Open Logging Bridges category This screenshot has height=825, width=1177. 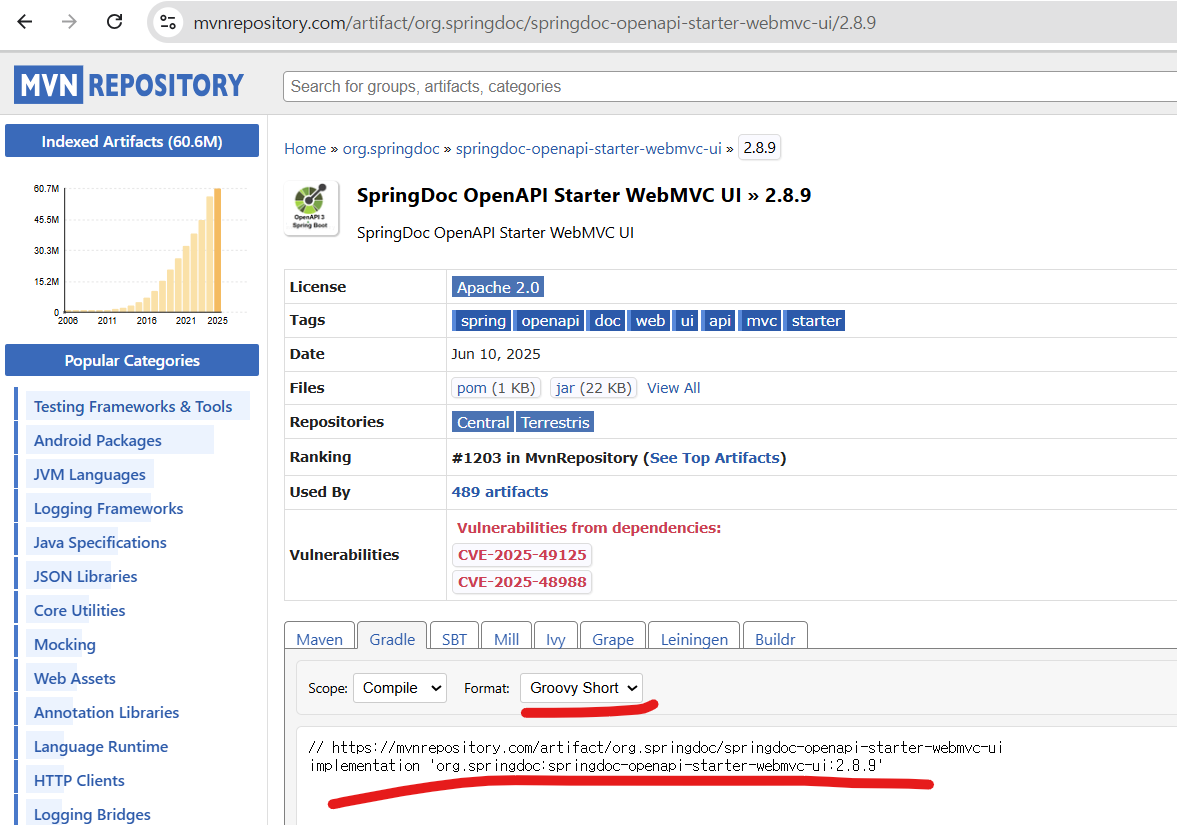click(x=92, y=814)
